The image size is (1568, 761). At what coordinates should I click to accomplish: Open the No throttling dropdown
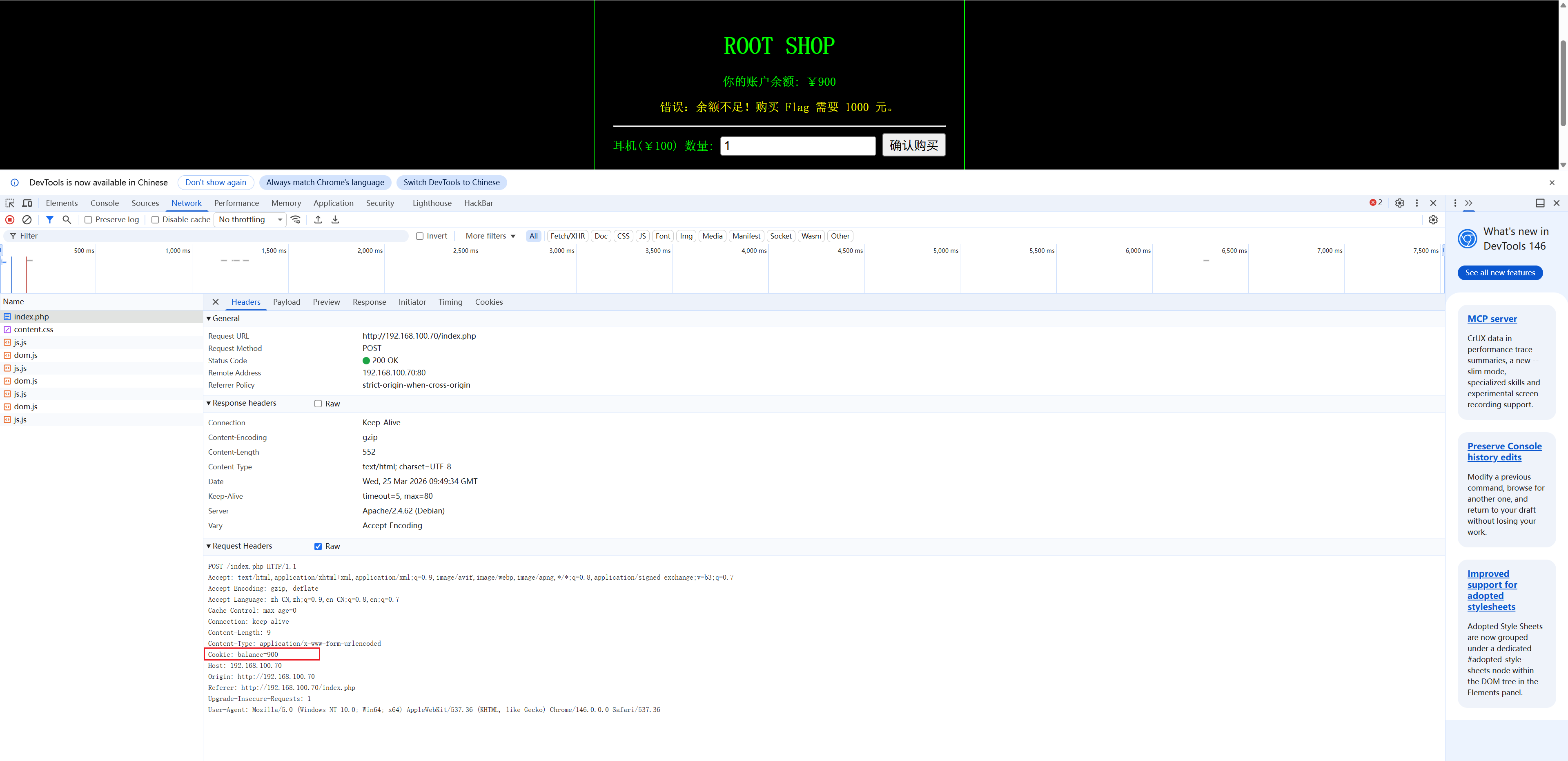(250, 220)
